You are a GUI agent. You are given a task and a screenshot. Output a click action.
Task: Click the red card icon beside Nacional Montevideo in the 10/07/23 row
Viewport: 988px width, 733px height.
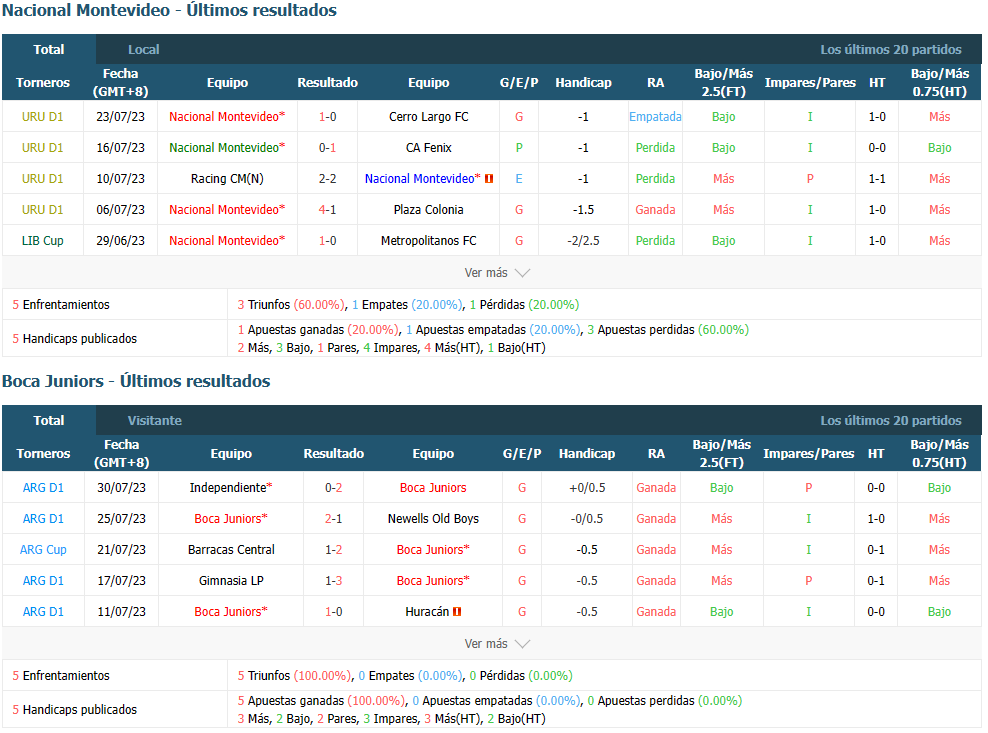pos(489,179)
